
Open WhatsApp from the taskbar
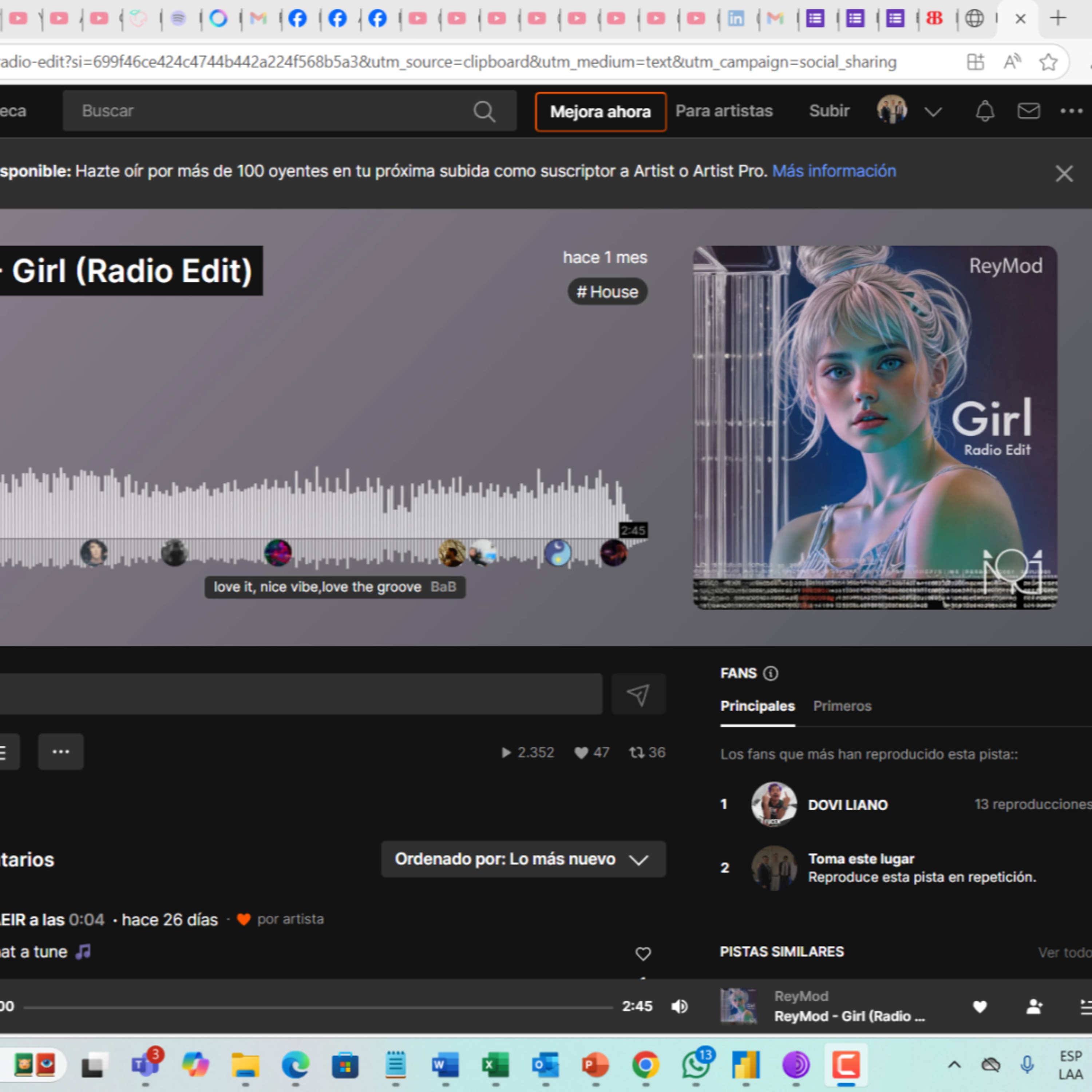pos(696,1064)
